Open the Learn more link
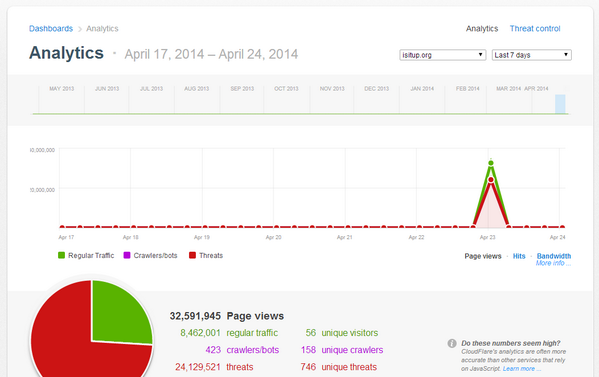Screen dimensions: 599x377 point(522,369)
